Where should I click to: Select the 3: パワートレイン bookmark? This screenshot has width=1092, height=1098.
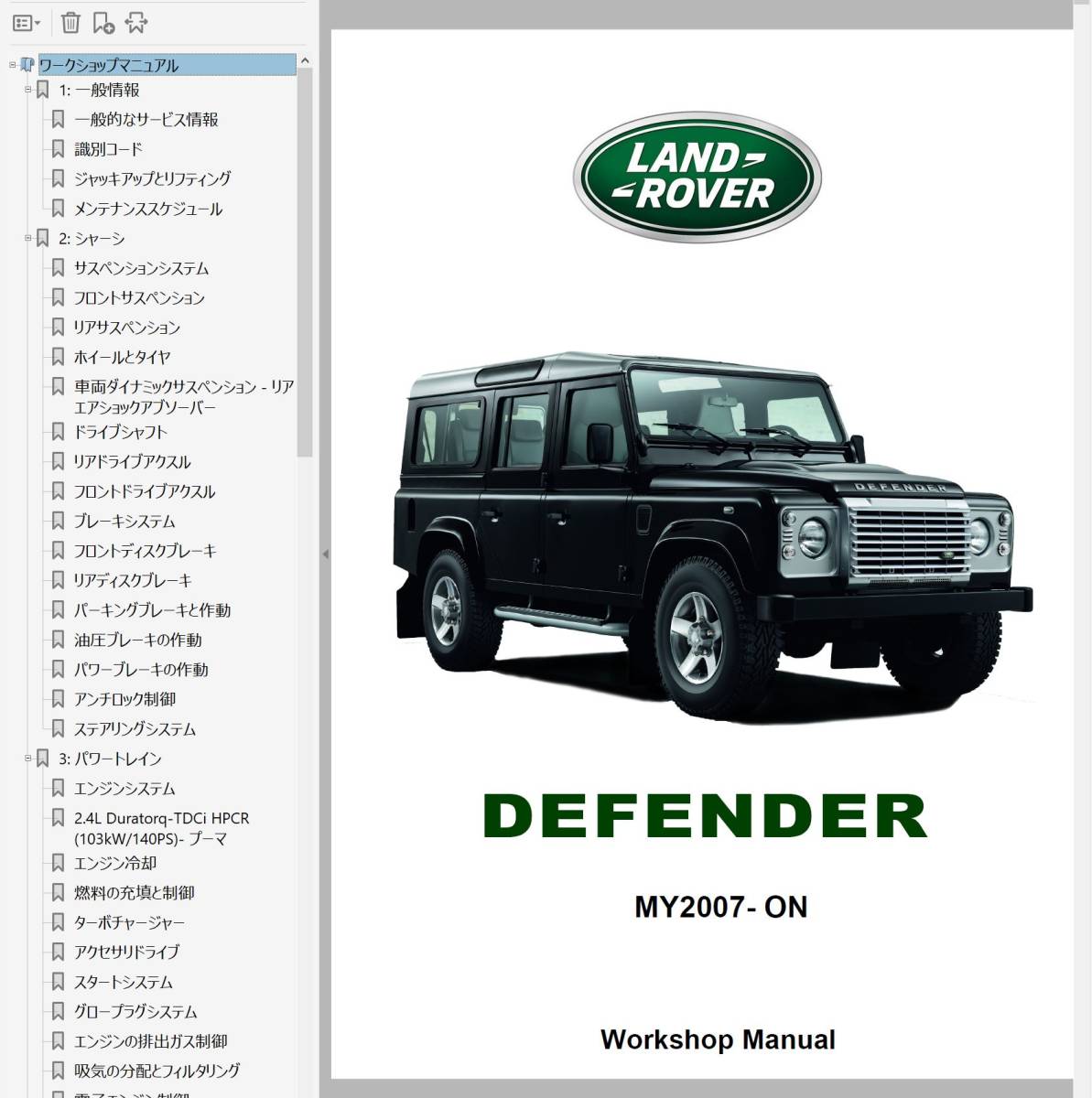tap(110, 759)
